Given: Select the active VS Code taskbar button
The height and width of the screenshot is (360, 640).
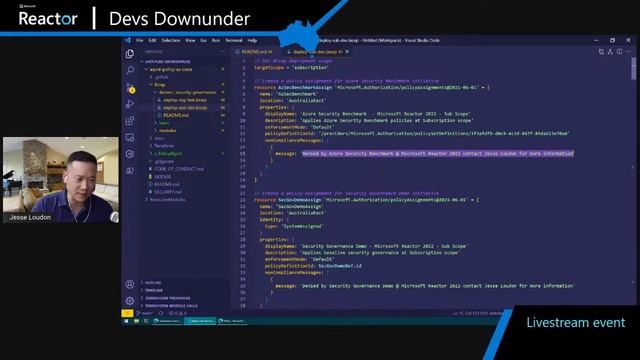Looking at the screenshot, I should (200, 321).
